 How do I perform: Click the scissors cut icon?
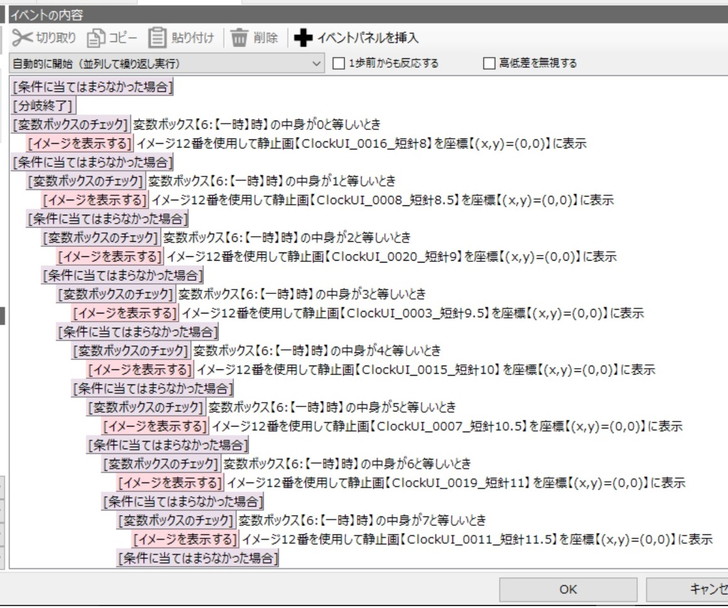click(22, 38)
